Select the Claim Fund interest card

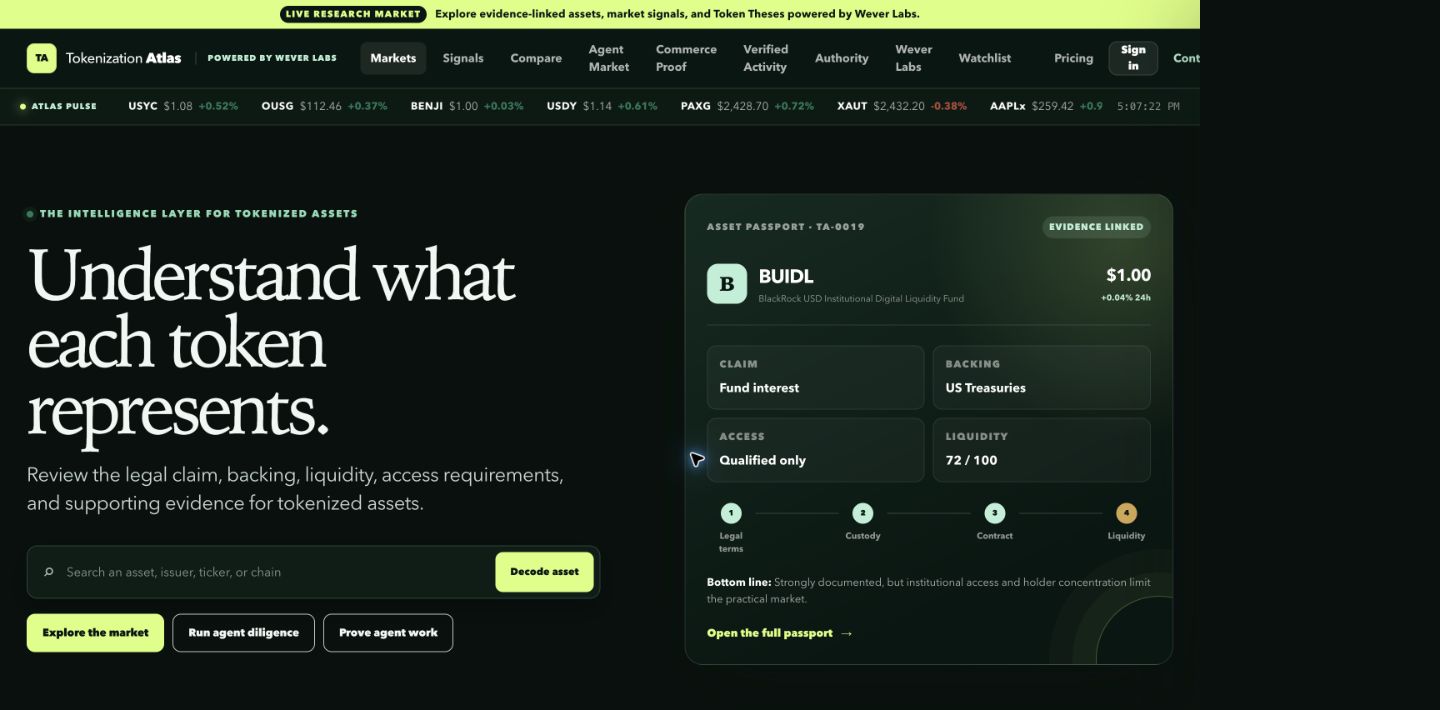click(815, 377)
